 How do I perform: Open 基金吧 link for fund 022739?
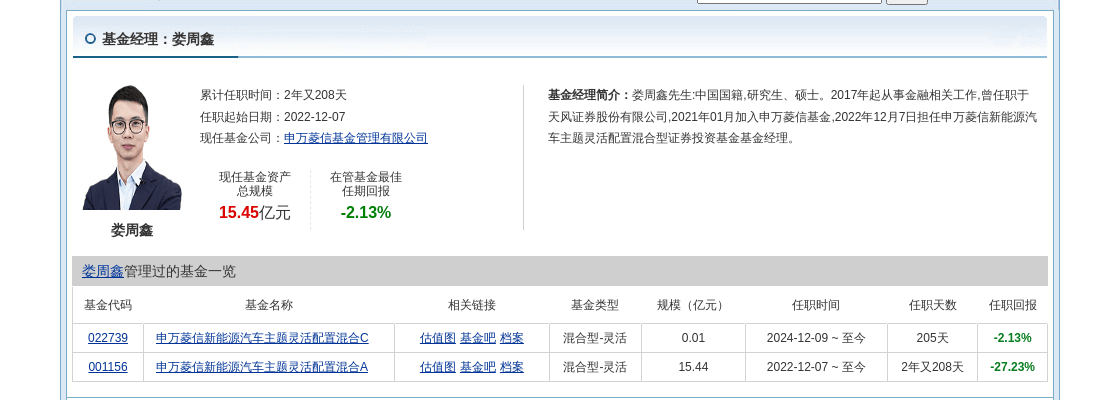point(478,338)
